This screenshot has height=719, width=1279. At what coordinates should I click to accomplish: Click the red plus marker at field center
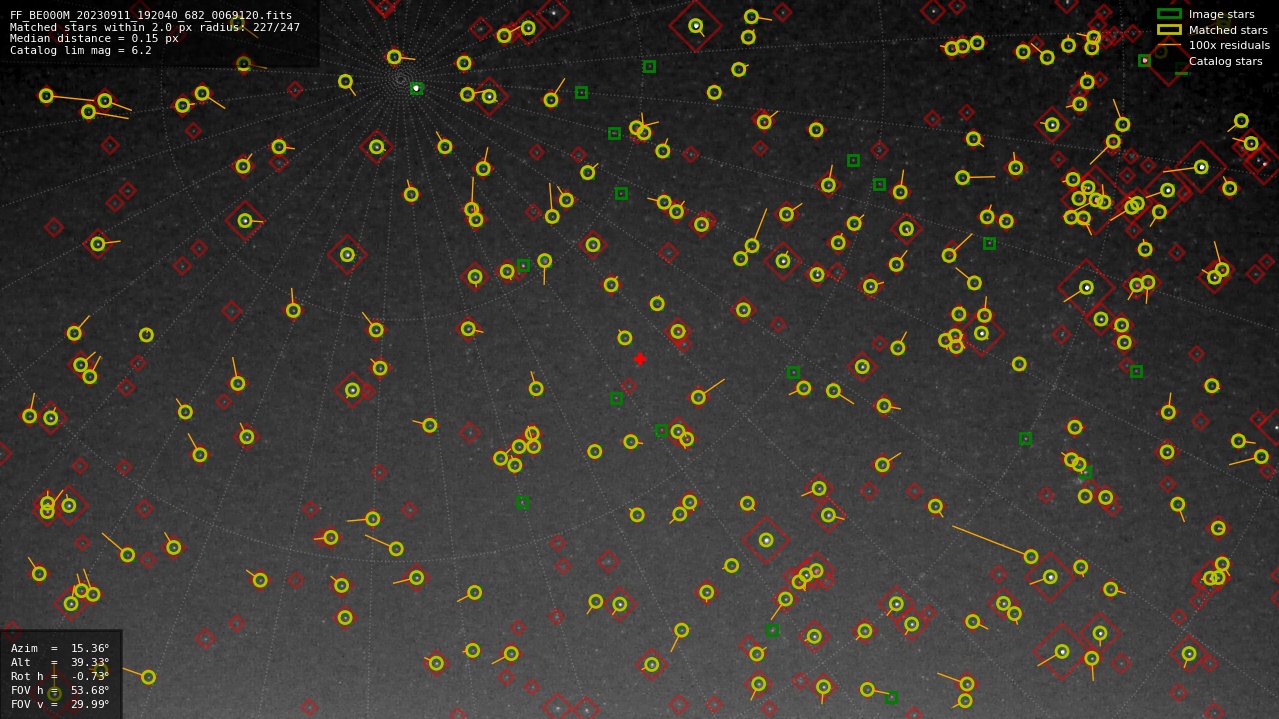640,359
